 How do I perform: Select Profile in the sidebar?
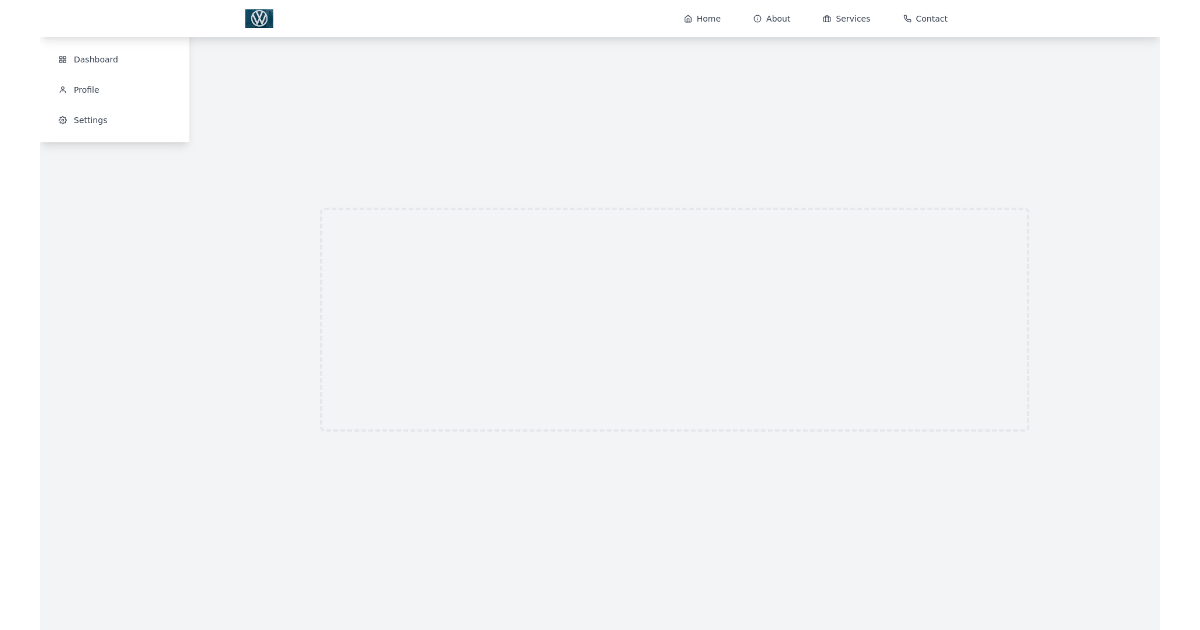87,89
